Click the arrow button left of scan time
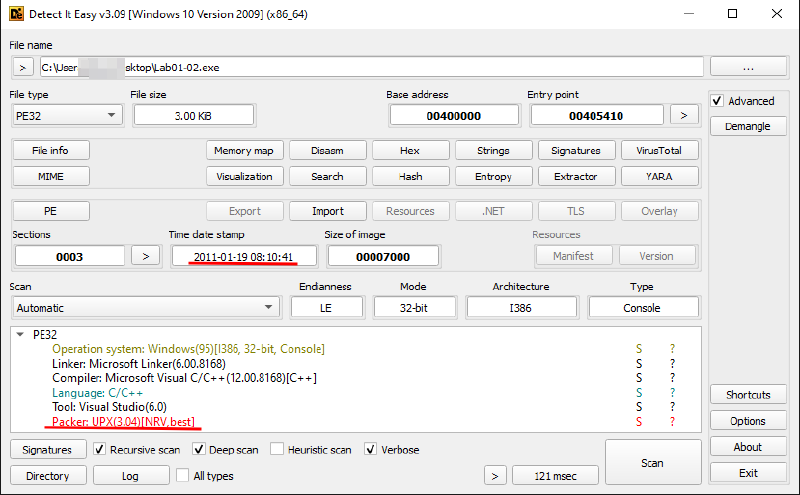800x495 pixels. pyautogui.click(x=494, y=475)
